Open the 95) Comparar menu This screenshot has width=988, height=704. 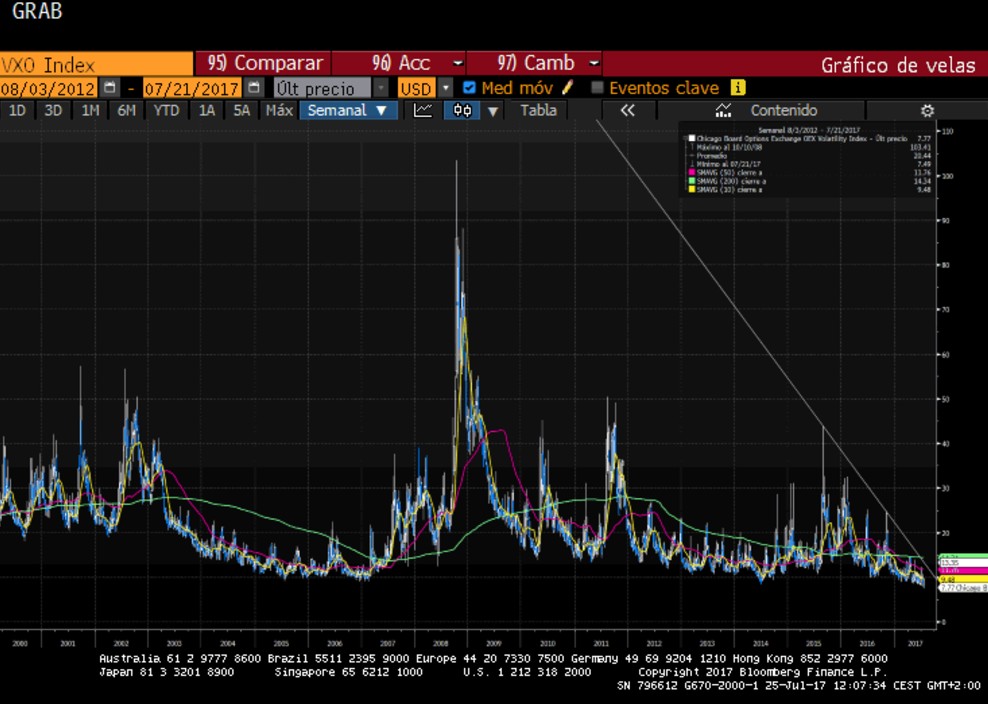click(x=264, y=64)
